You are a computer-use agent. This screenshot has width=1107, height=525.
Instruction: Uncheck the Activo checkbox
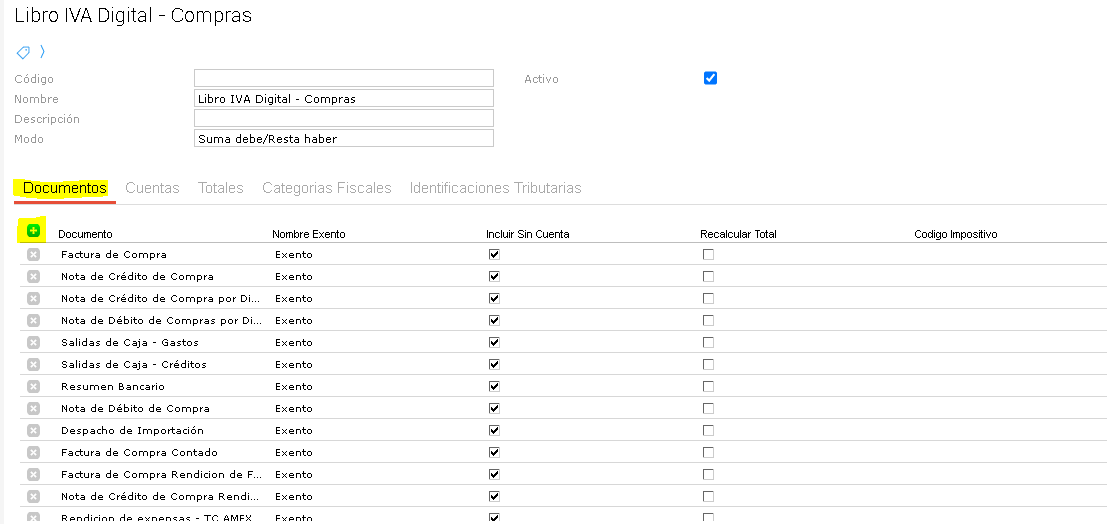coord(710,79)
